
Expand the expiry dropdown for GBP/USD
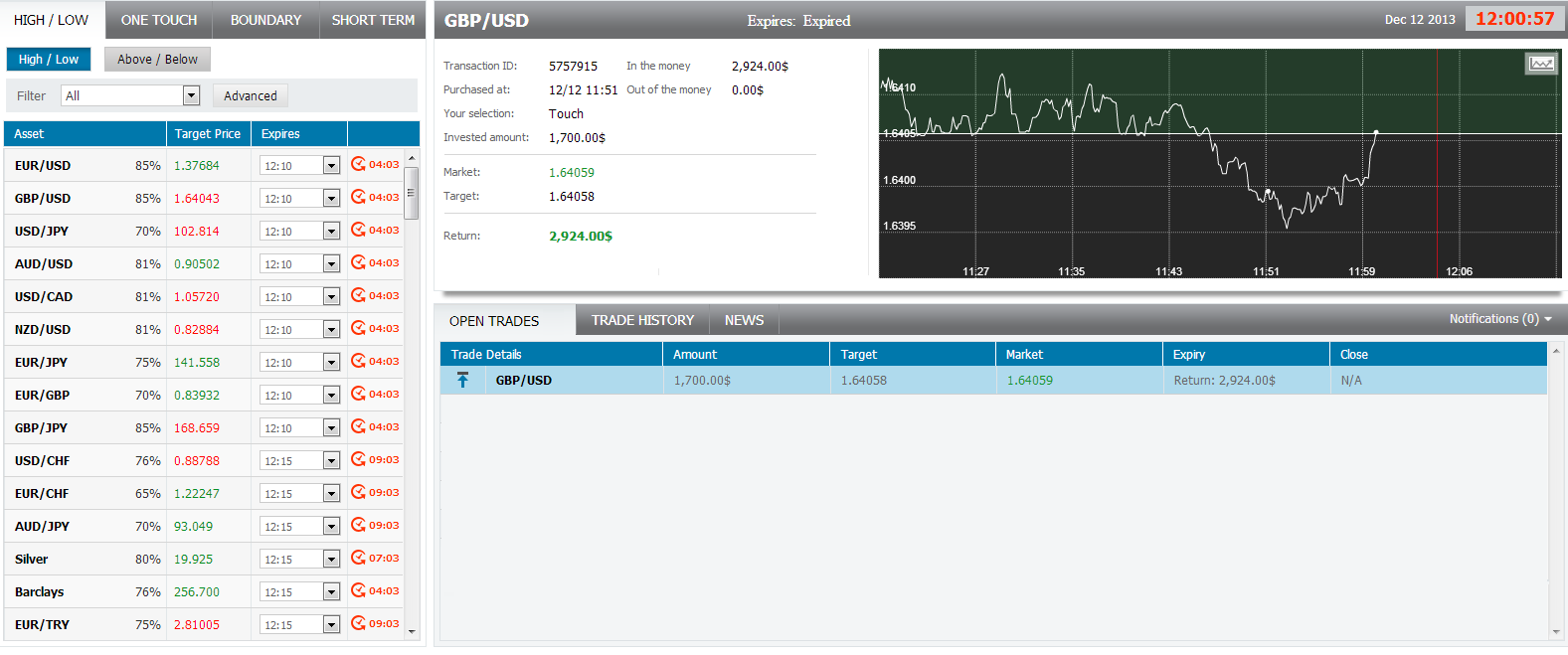point(331,199)
